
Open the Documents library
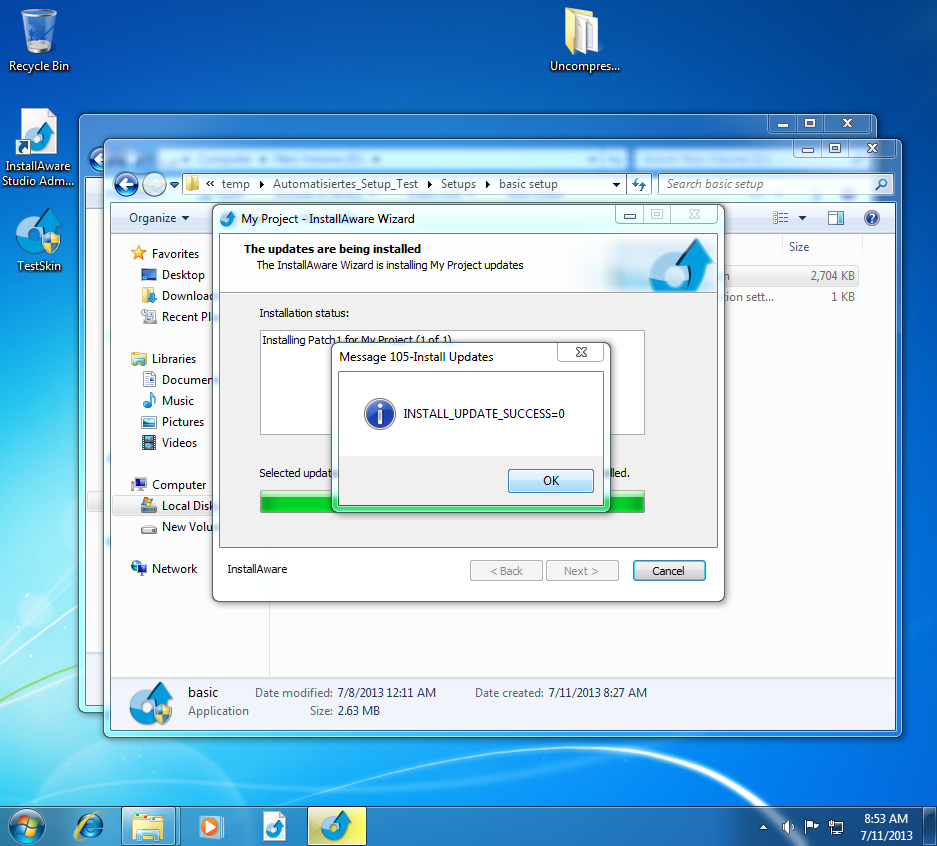click(177, 380)
